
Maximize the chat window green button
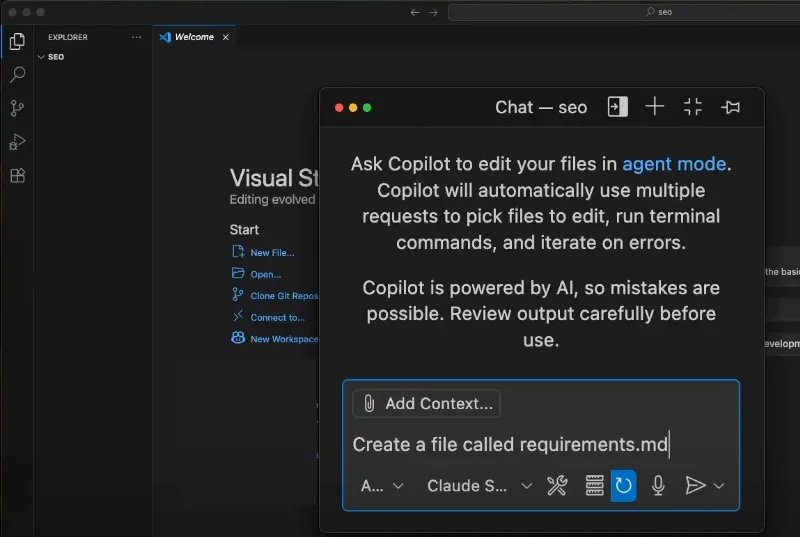pyautogui.click(x=367, y=108)
